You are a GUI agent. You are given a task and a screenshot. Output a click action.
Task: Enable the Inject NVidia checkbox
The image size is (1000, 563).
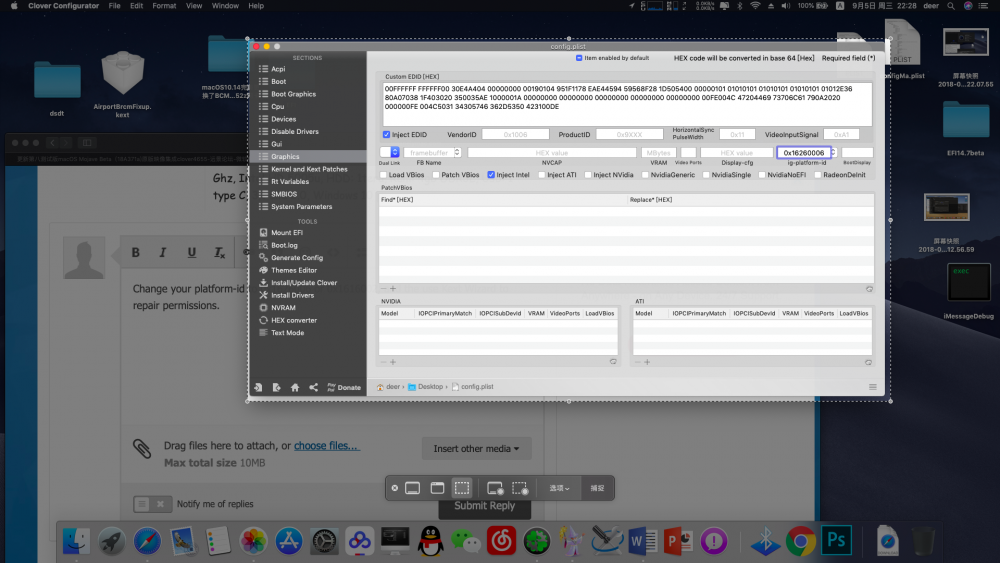[588, 175]
